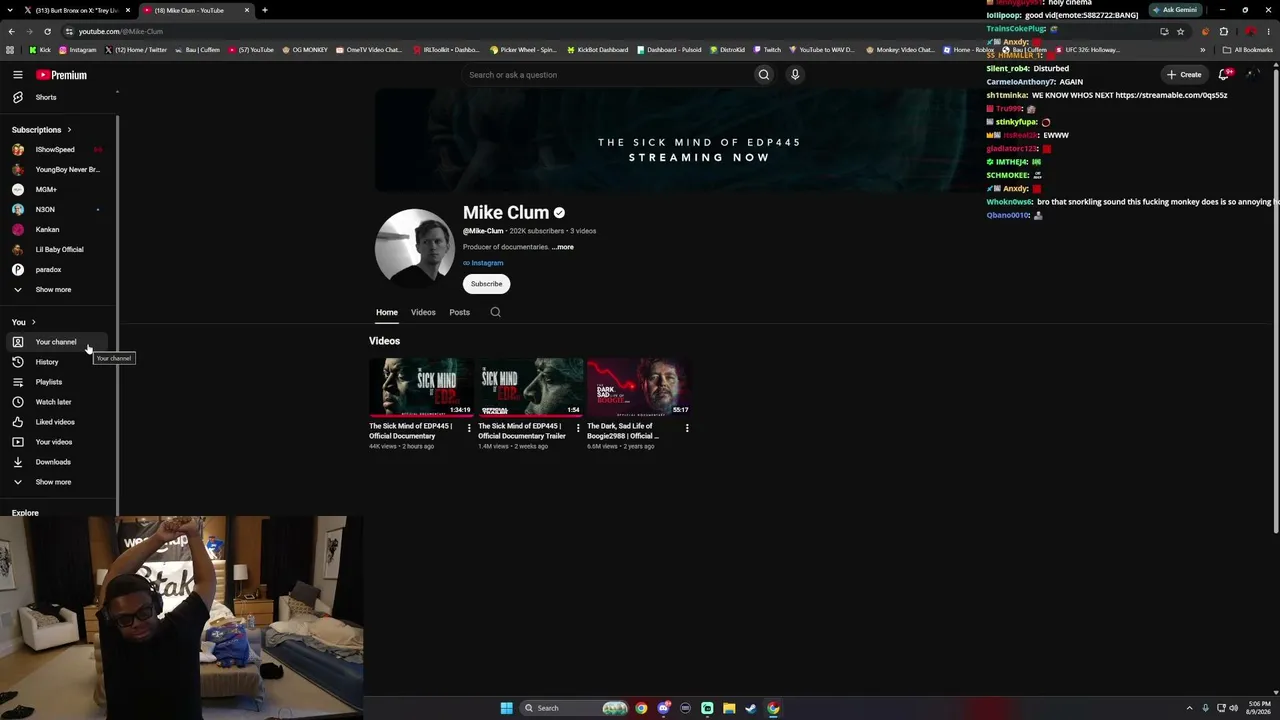Open Discord from the taskbar
This screenshot has width=1280, height=720.
click(x=663, y=708)
